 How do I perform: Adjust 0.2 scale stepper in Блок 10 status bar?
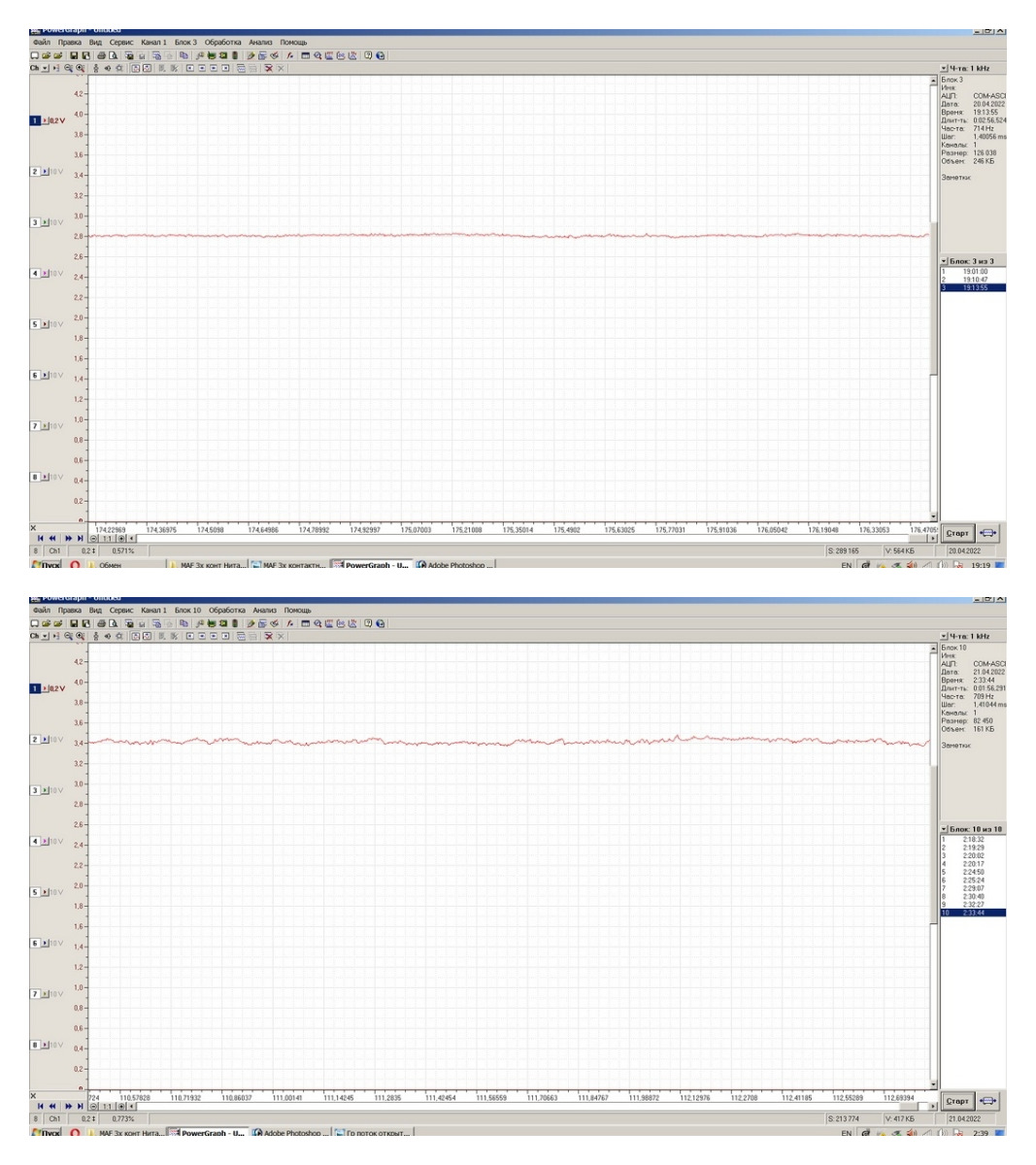[x=93, y=1118]
